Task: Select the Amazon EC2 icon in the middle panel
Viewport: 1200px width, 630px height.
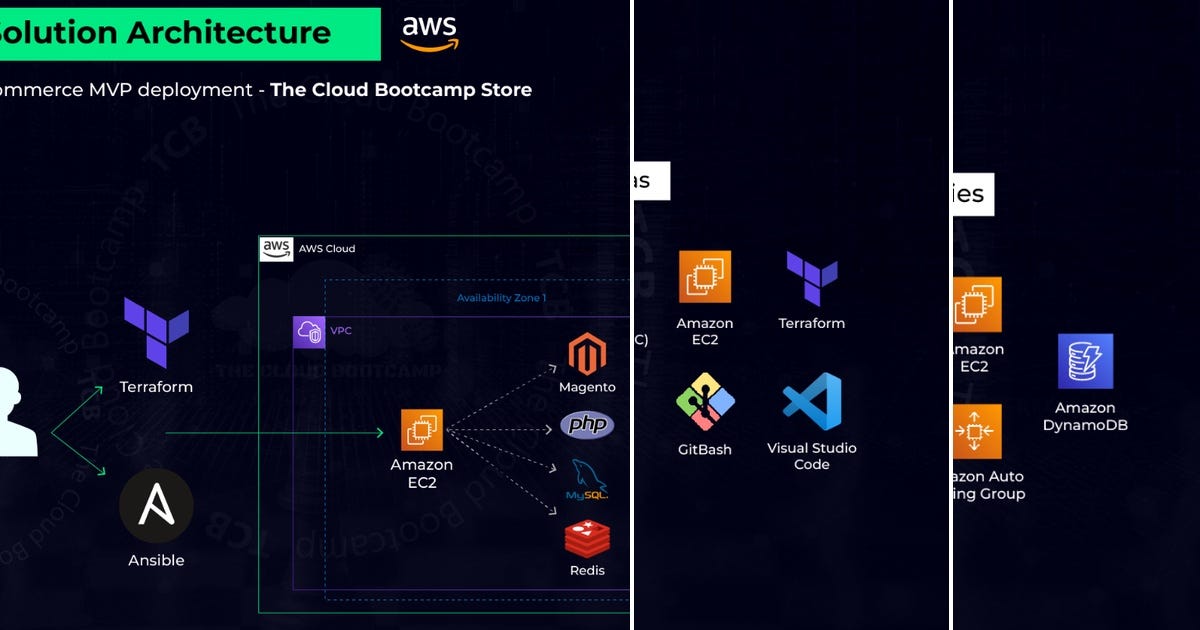Action: [x=705, y=278]
